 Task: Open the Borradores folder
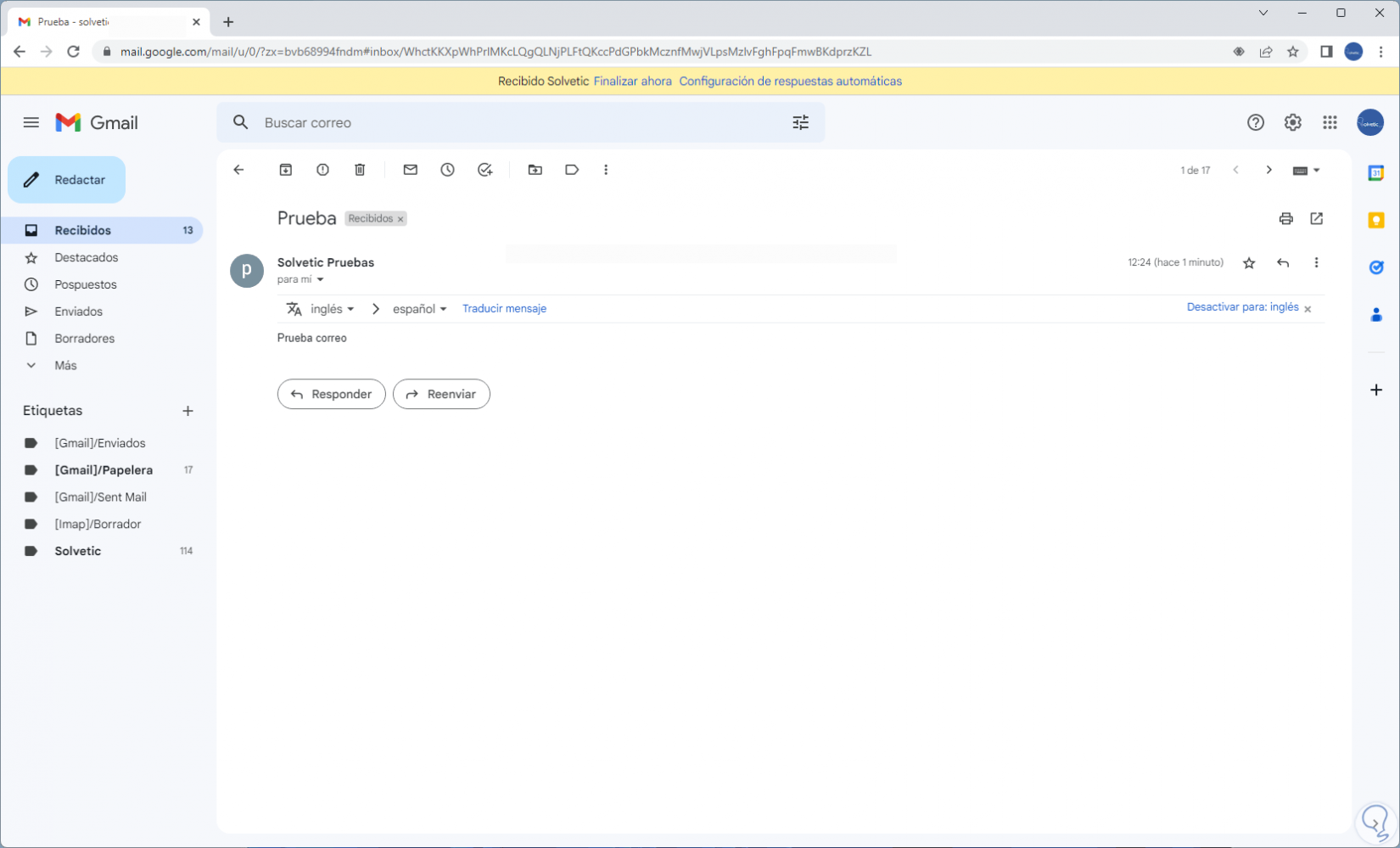click(102, 339)
